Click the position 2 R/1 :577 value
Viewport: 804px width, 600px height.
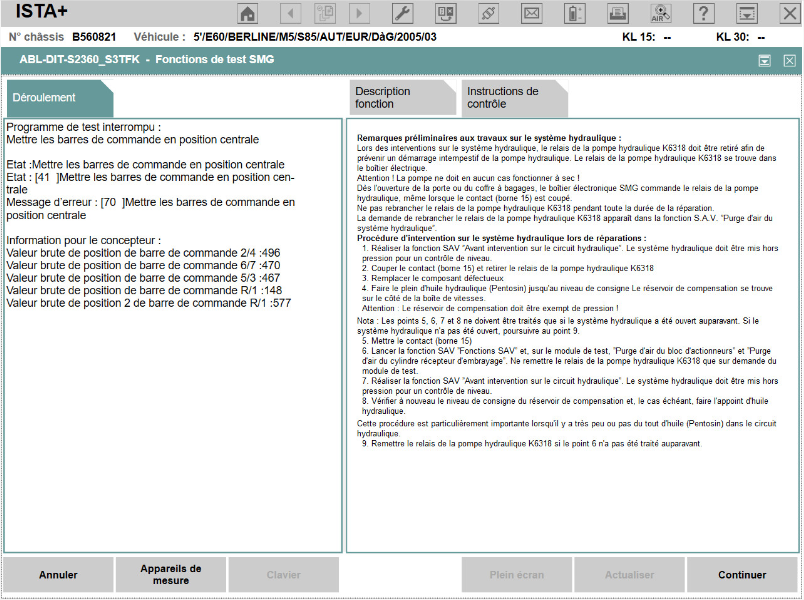click(149, 303)
